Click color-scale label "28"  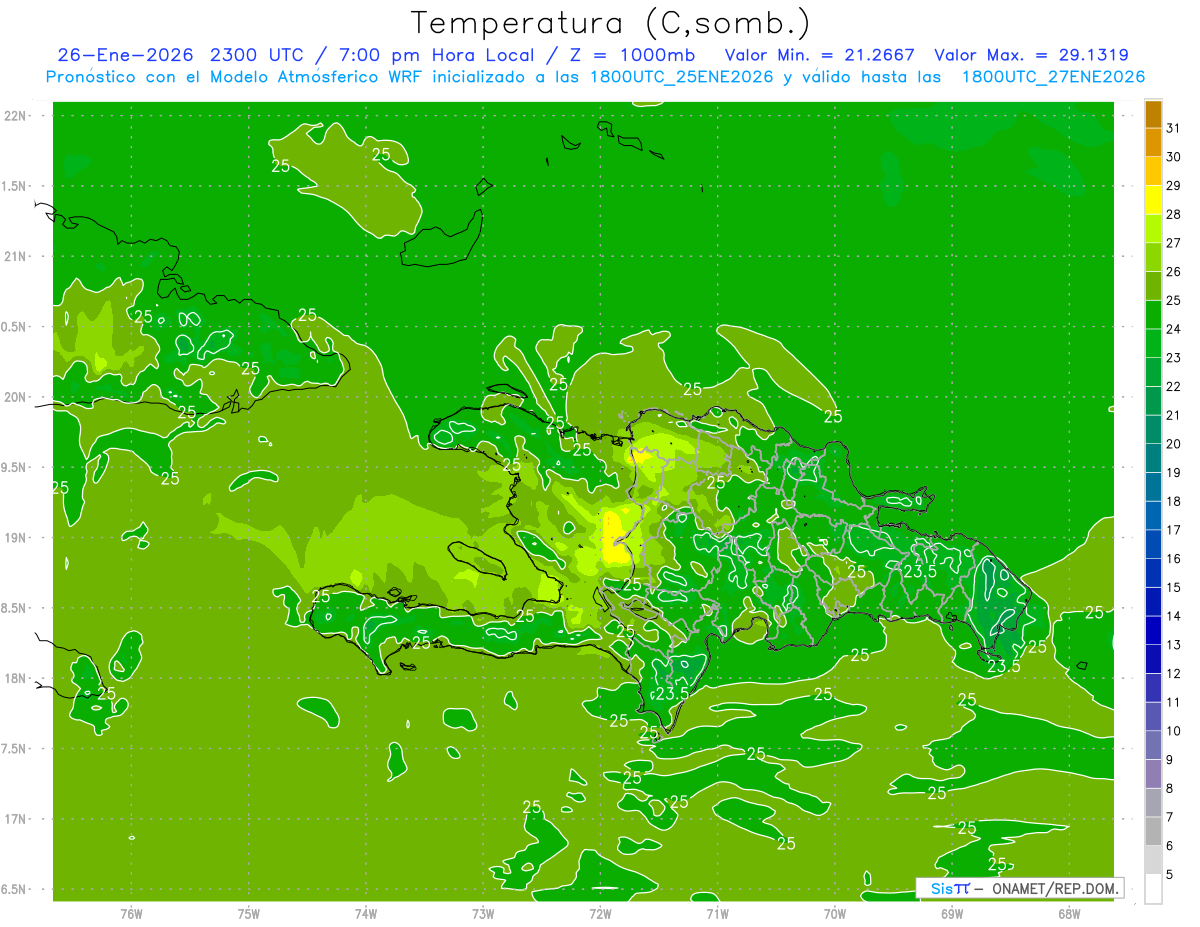coord(1174,215)
